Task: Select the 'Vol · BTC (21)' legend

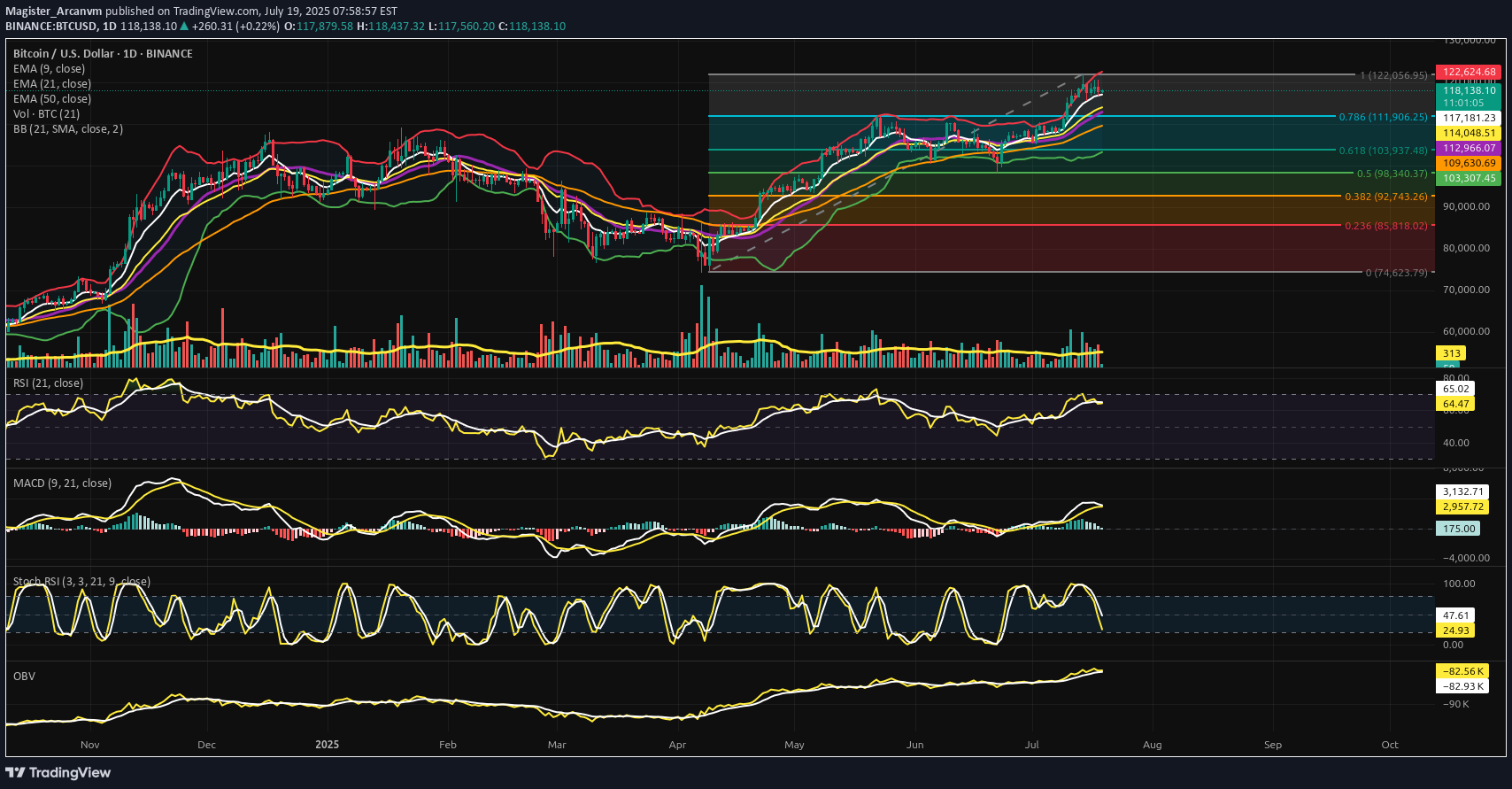Action: click(x=46, y=114)
